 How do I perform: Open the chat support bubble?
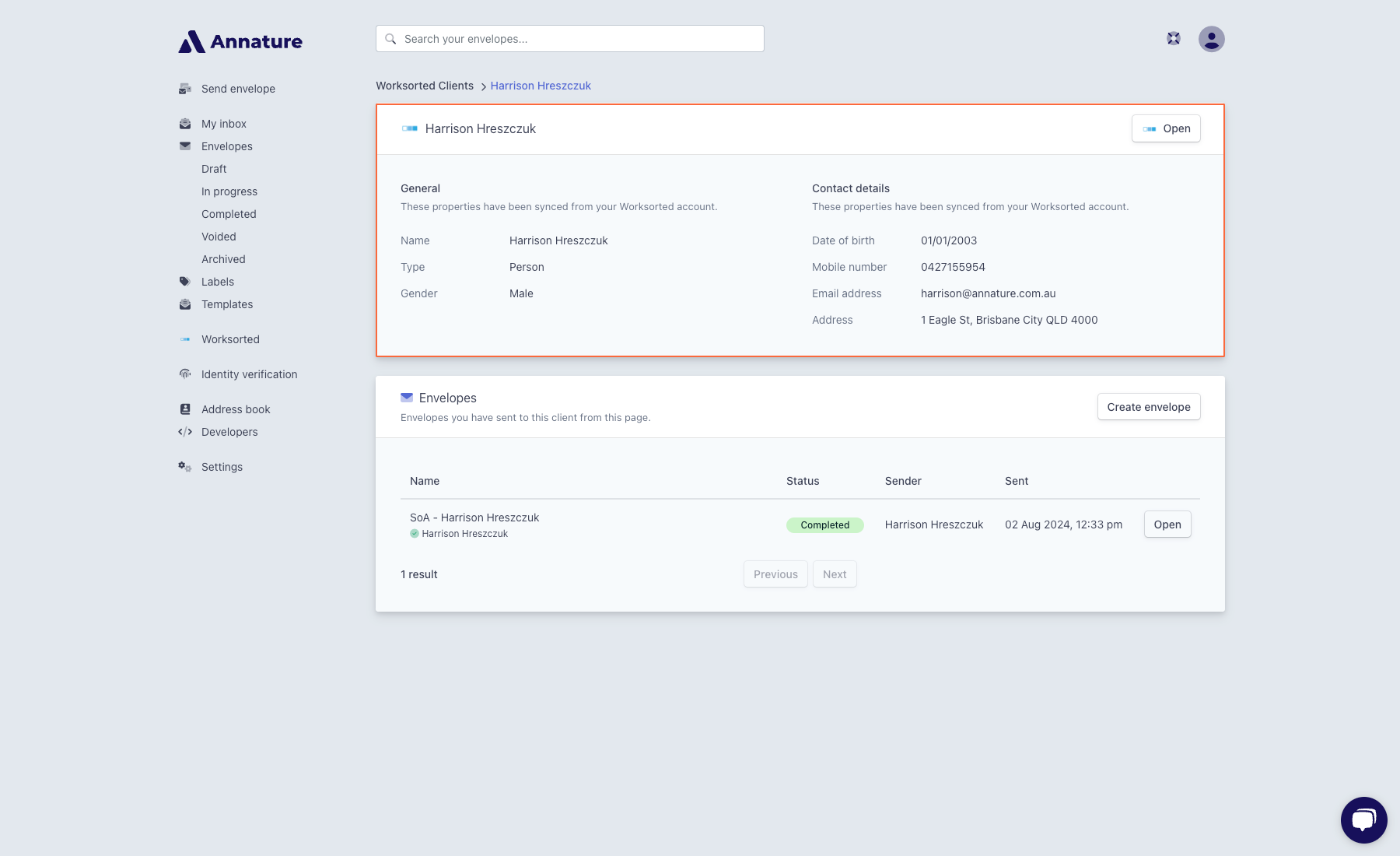pos(1364,820)
